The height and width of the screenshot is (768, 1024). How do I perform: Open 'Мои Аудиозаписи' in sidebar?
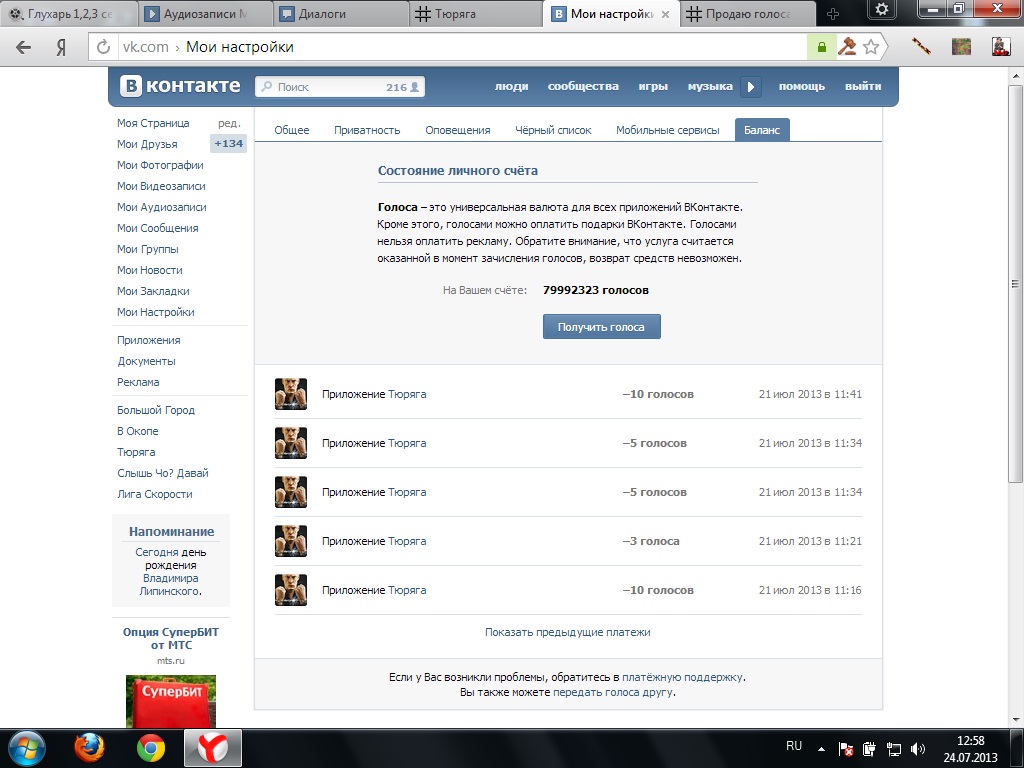tap(161, 207)
